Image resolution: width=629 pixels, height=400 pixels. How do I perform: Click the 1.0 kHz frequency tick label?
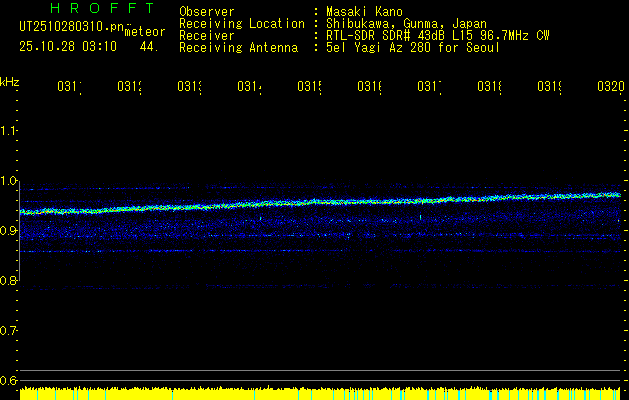9,181
